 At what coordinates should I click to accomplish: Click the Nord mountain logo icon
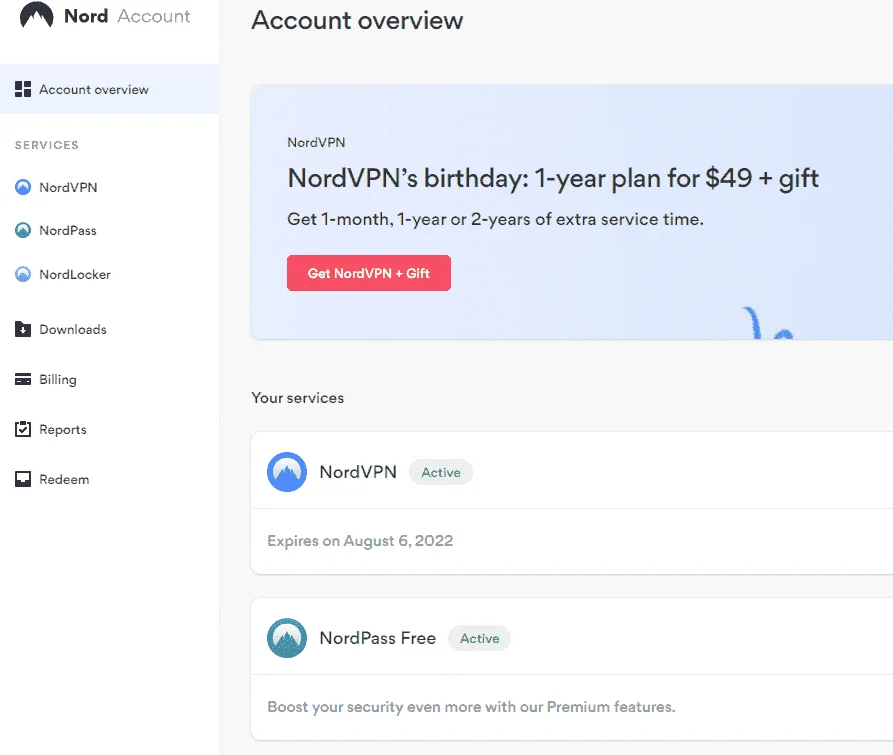point(36,15)
